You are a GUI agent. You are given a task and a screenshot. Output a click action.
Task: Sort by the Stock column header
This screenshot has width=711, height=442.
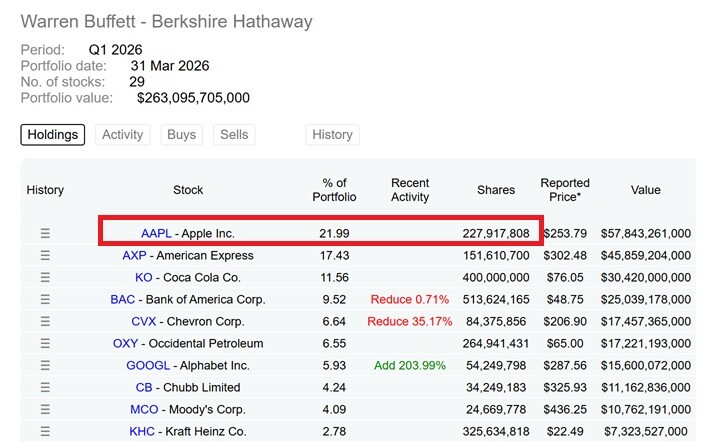pos(188,190)
